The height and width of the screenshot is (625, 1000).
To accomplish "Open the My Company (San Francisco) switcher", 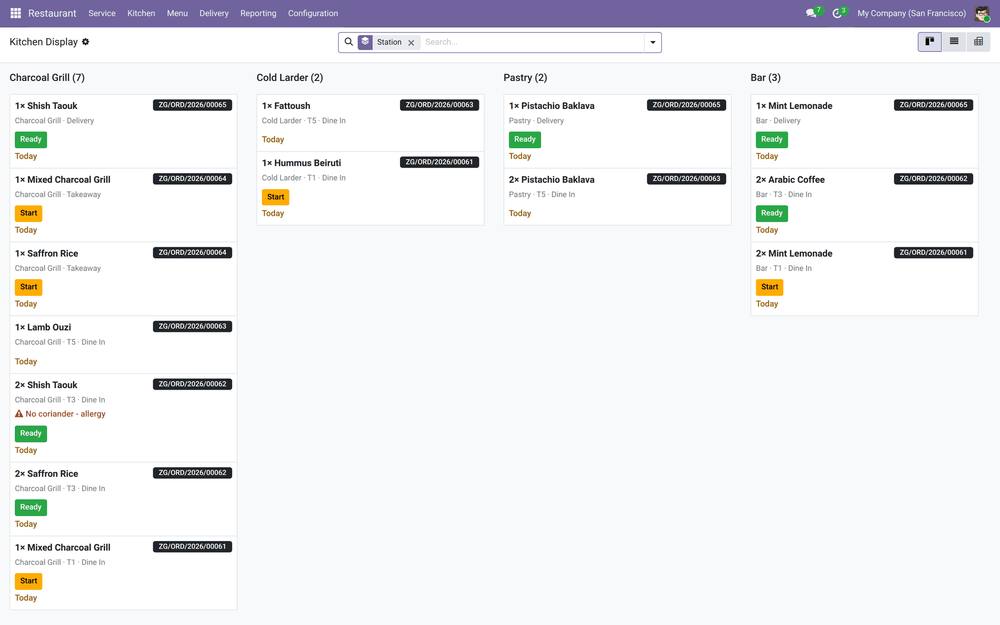I will pyautogui.click(x=911, y=13).
